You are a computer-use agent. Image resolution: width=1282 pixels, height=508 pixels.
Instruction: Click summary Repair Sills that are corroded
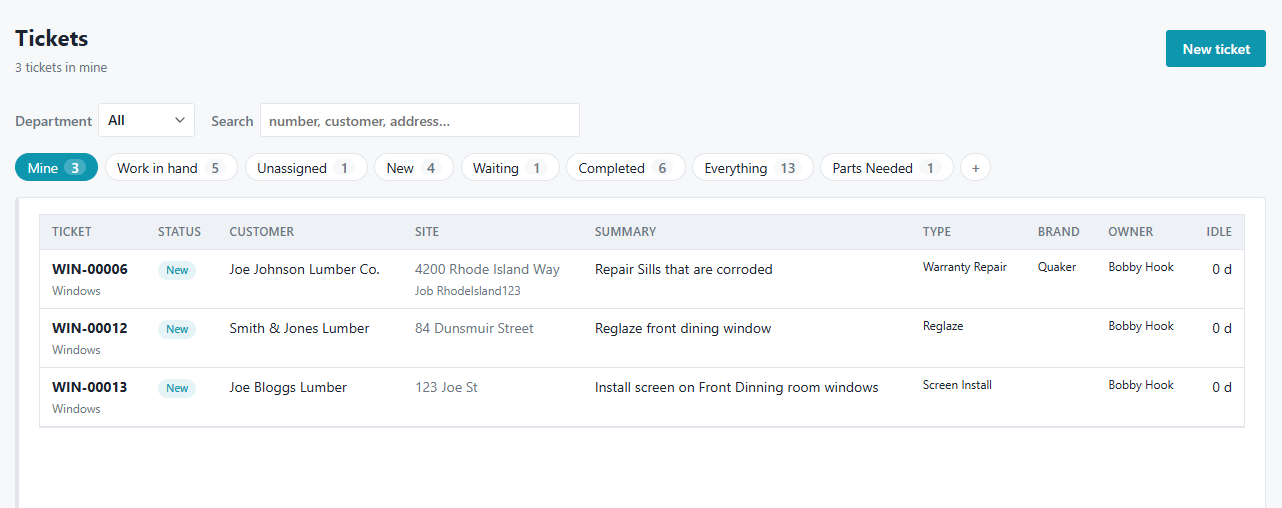pos(684,269)
